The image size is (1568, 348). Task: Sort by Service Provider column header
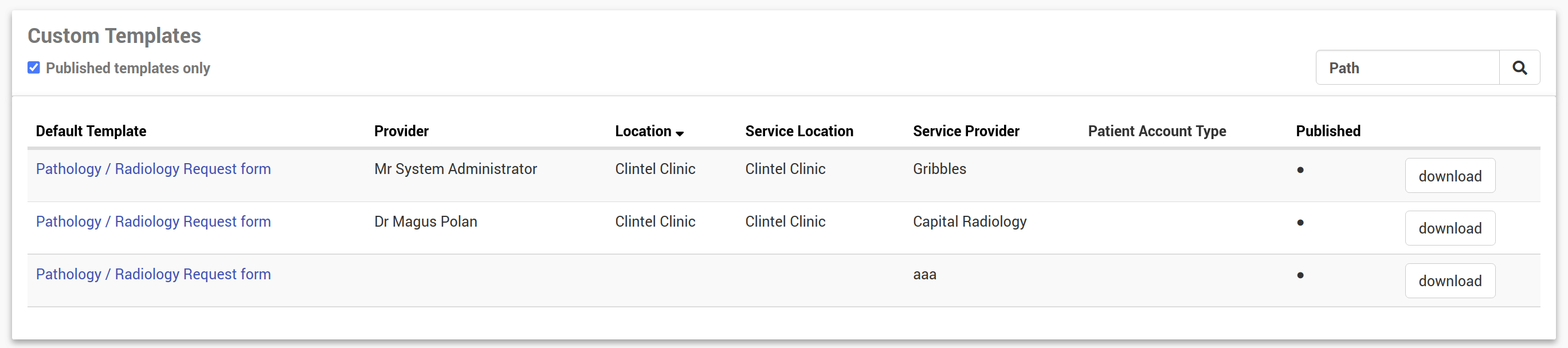pyautogui.click(x=966, y=131)
